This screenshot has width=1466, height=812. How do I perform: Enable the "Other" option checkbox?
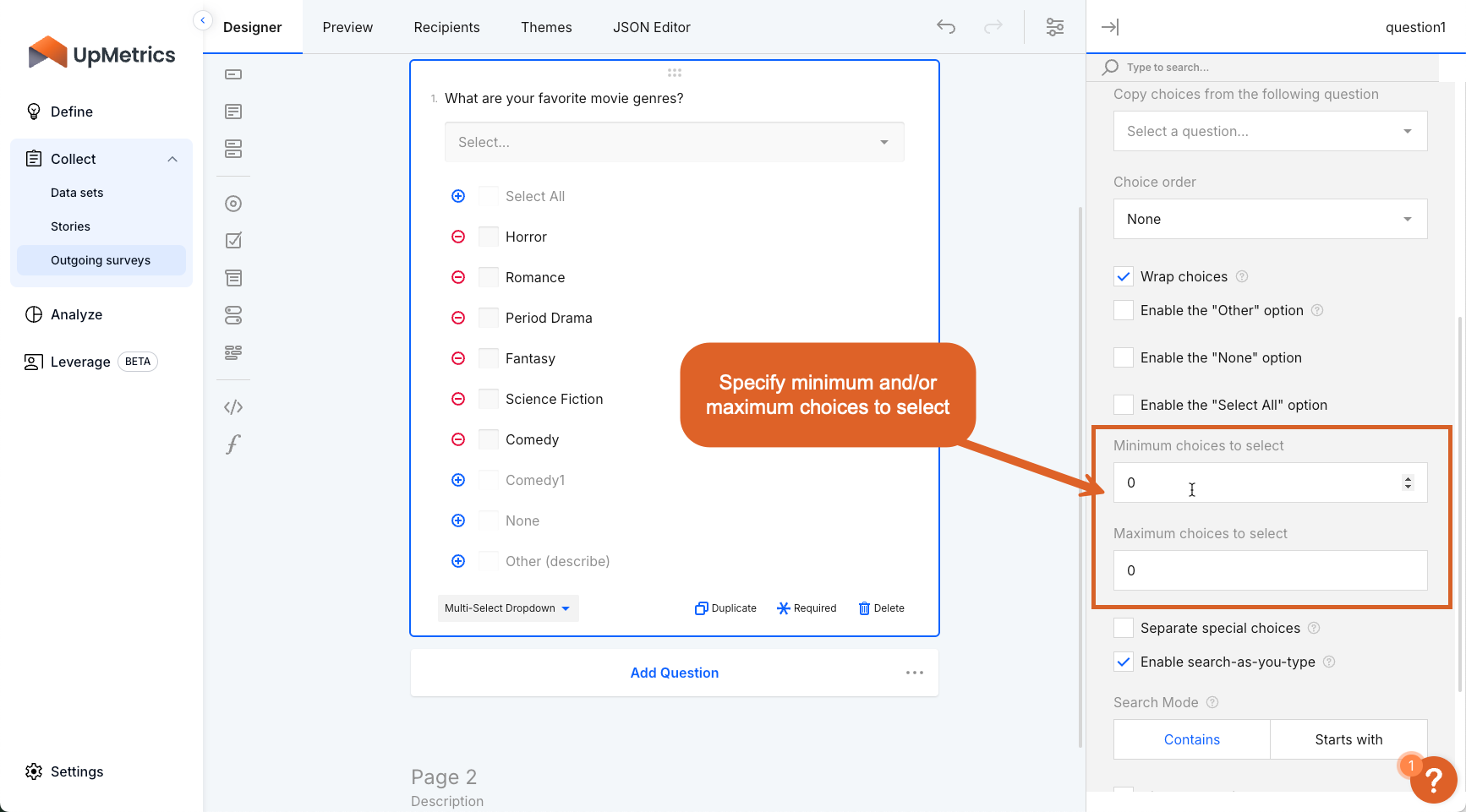pos(1124,310)
